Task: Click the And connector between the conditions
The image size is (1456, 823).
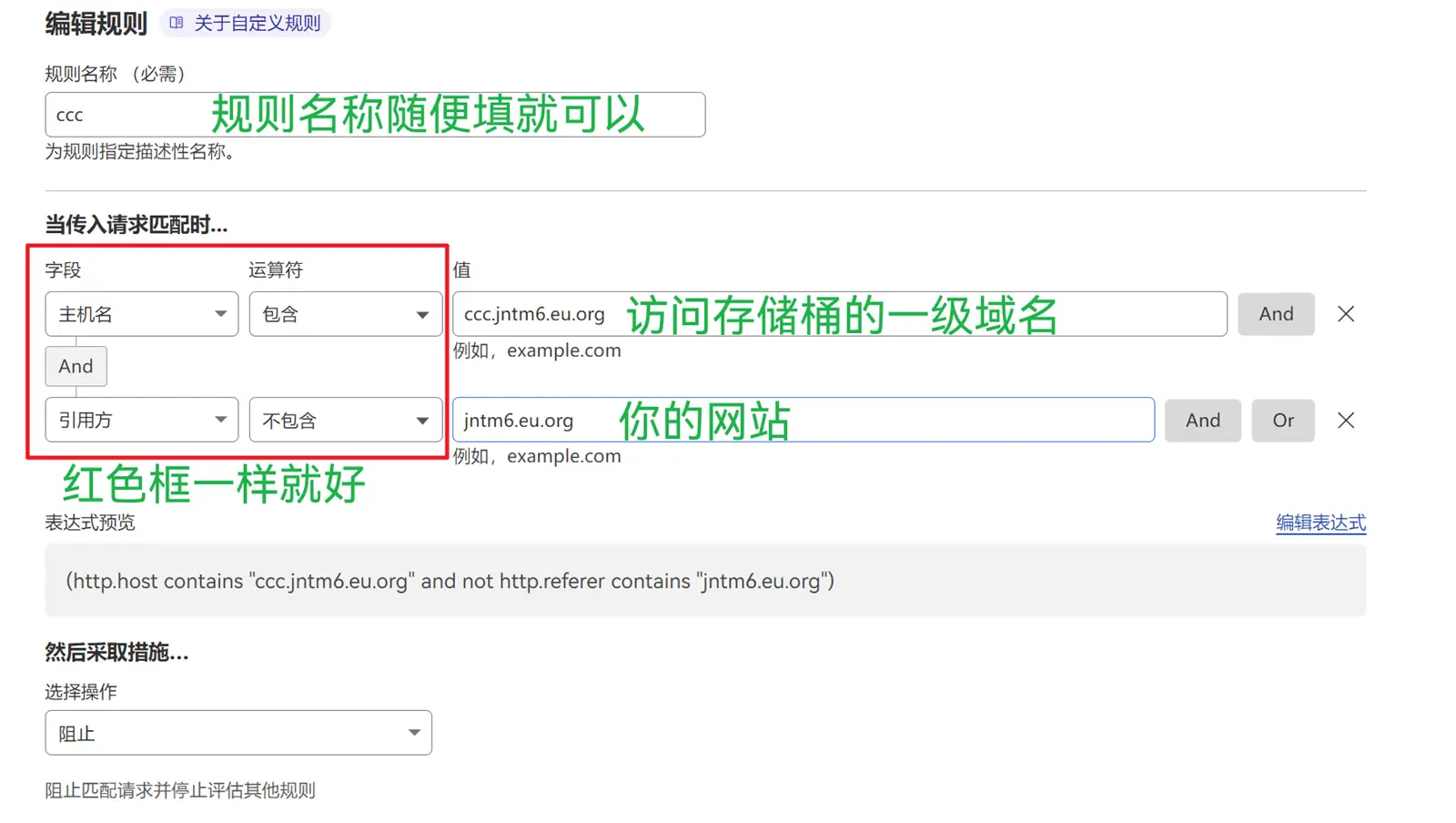Action: pyautogui.click(x=76, y=366)
